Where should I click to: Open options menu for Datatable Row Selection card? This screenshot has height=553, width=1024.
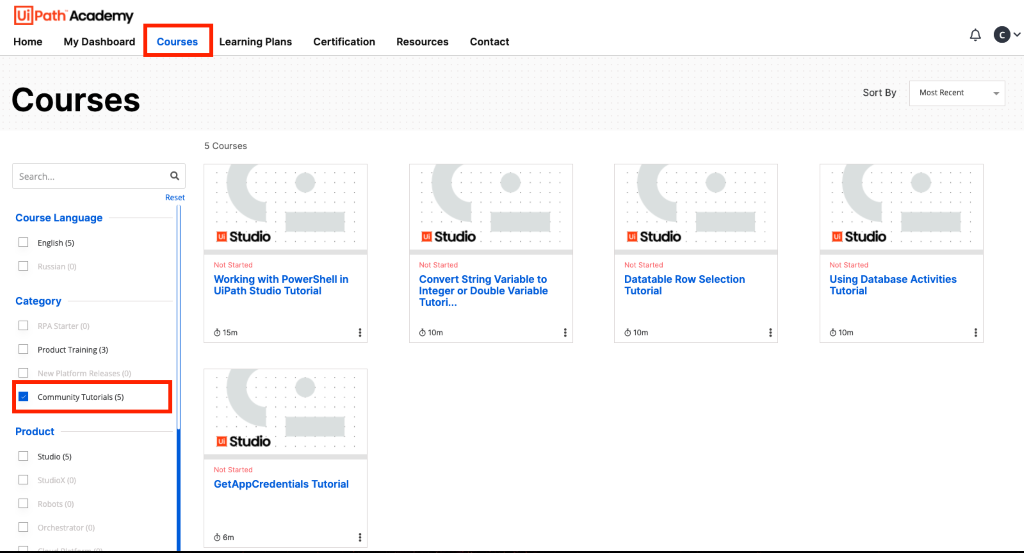coord(771,332)
